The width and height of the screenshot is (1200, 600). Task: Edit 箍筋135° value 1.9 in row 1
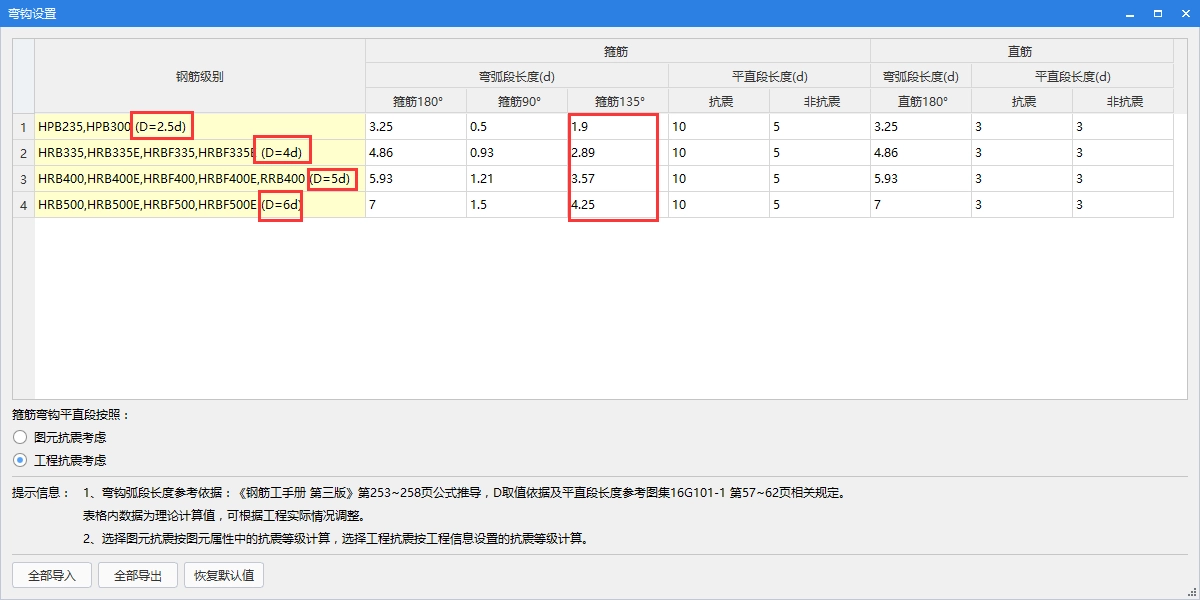point(617,127)
